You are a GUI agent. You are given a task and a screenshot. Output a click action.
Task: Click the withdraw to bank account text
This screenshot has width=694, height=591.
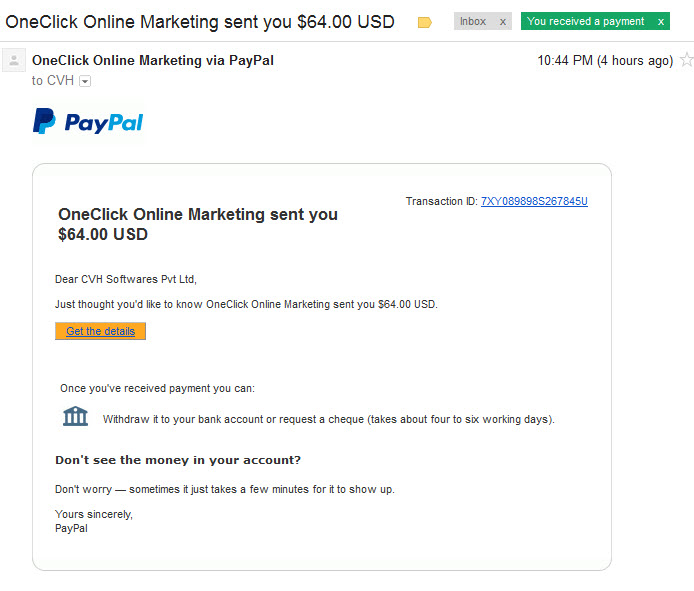click(x=328, y=419)
